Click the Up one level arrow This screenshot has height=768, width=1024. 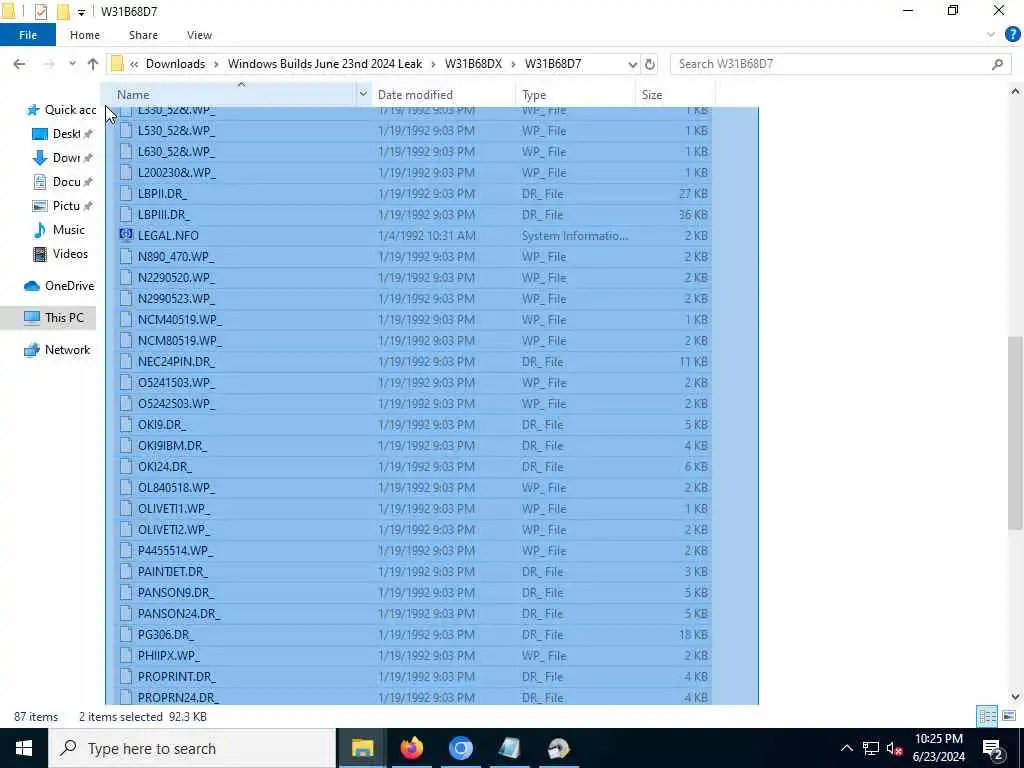[93, 64]
